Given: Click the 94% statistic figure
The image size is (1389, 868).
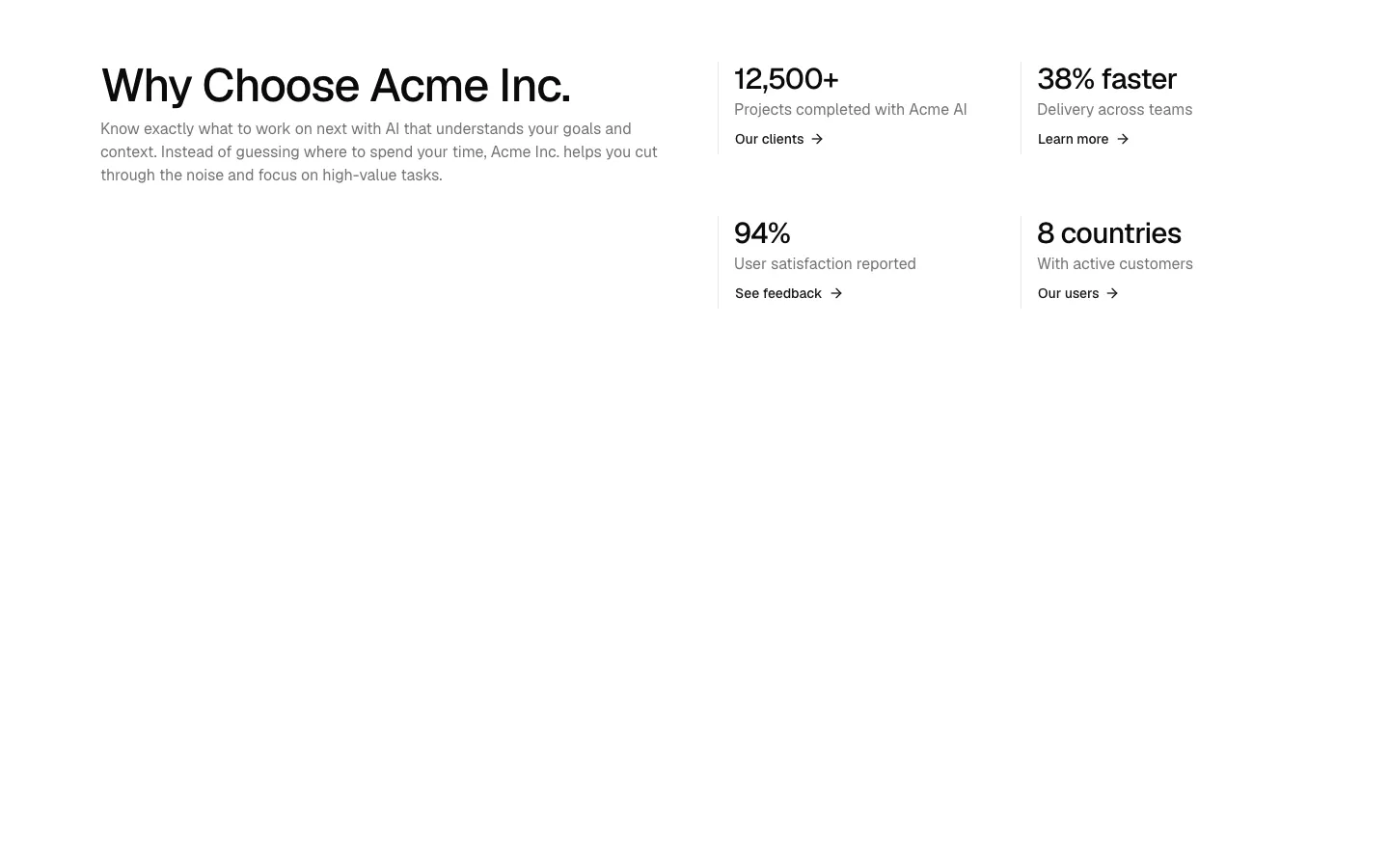Looking at the screenshot, I should pyautogui.click(x=762, y=233).
